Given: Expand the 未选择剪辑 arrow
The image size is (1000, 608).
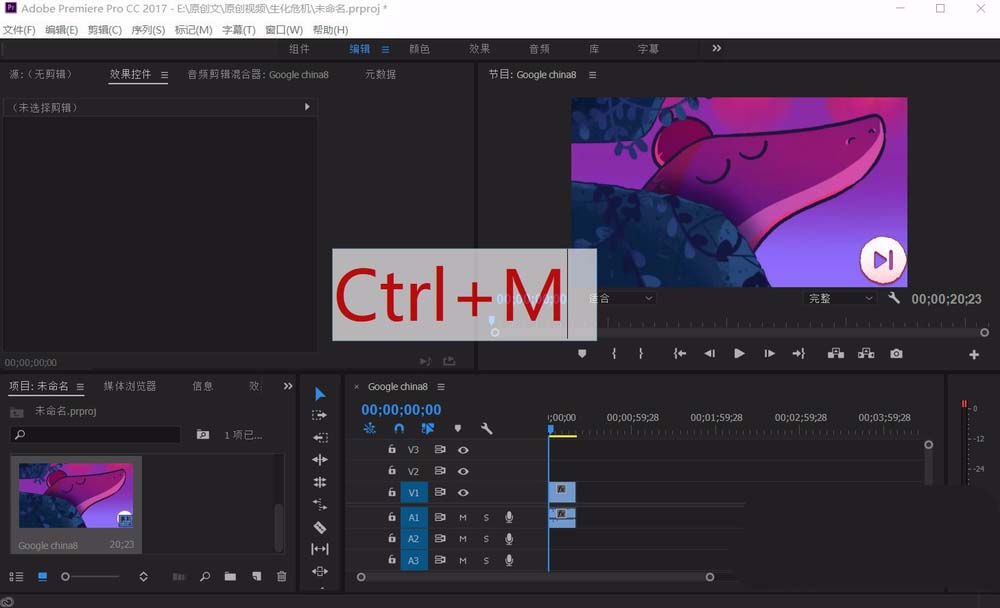Looking at the screenshot, I should (x=307, y=107).
